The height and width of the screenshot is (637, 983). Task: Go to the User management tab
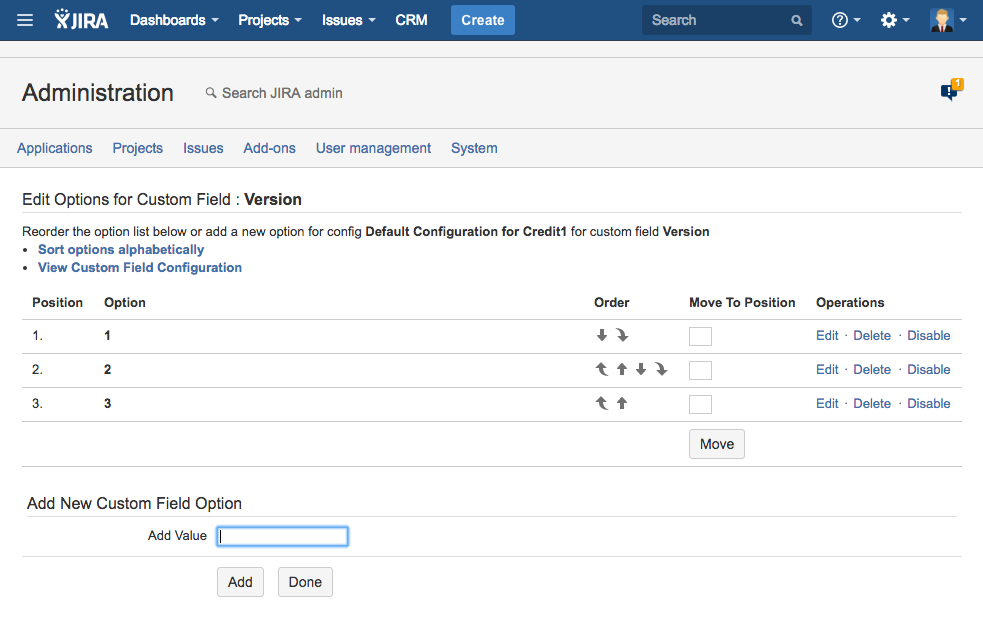(x=373, y=148)
